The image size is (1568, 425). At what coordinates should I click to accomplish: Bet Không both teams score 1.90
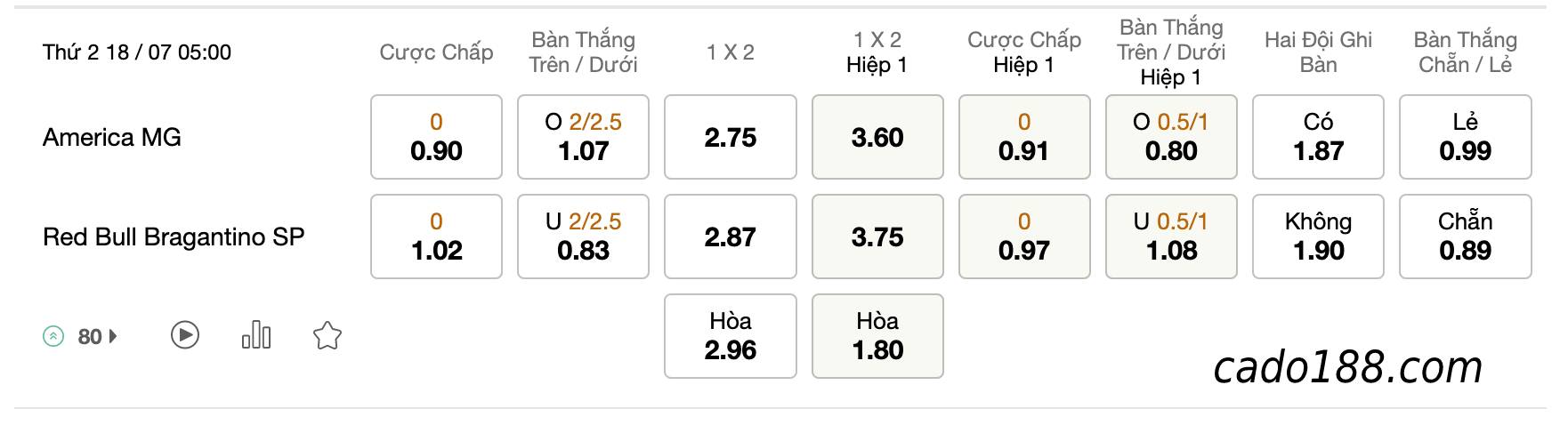tap(1318, 237)
